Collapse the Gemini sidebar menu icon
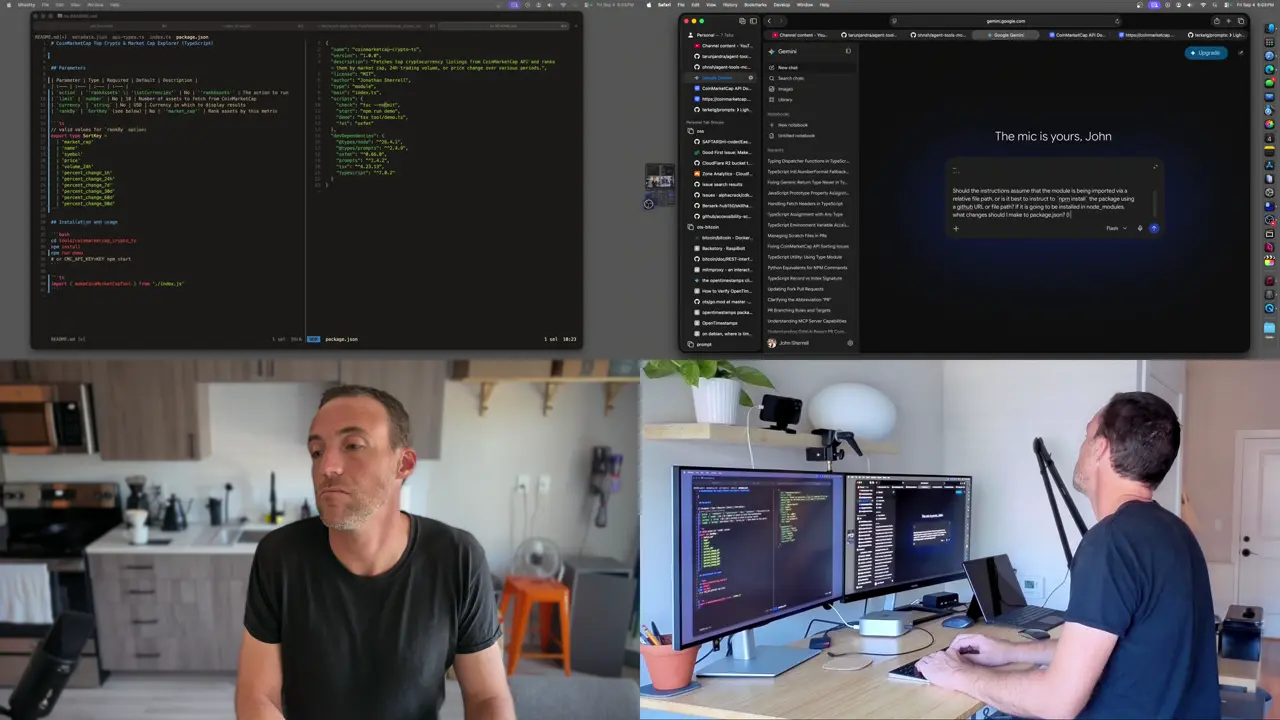The width and height of the screenshot is (1280, 720). click(x=848, y=51)
